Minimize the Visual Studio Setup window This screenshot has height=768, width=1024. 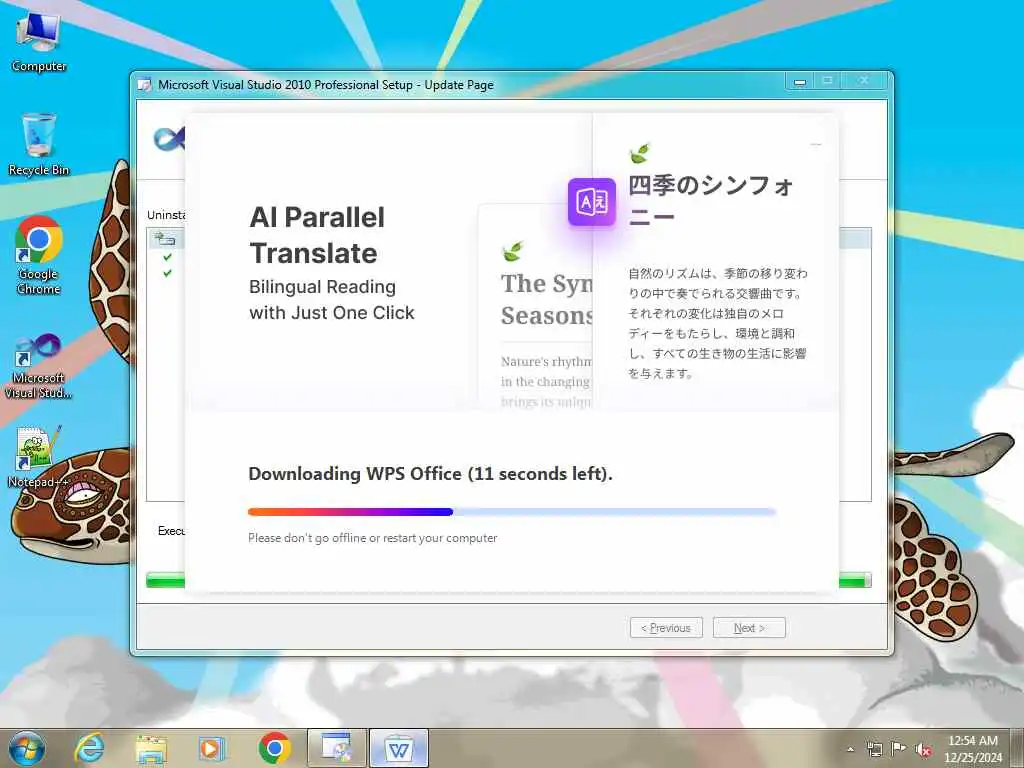pos(800,82)
